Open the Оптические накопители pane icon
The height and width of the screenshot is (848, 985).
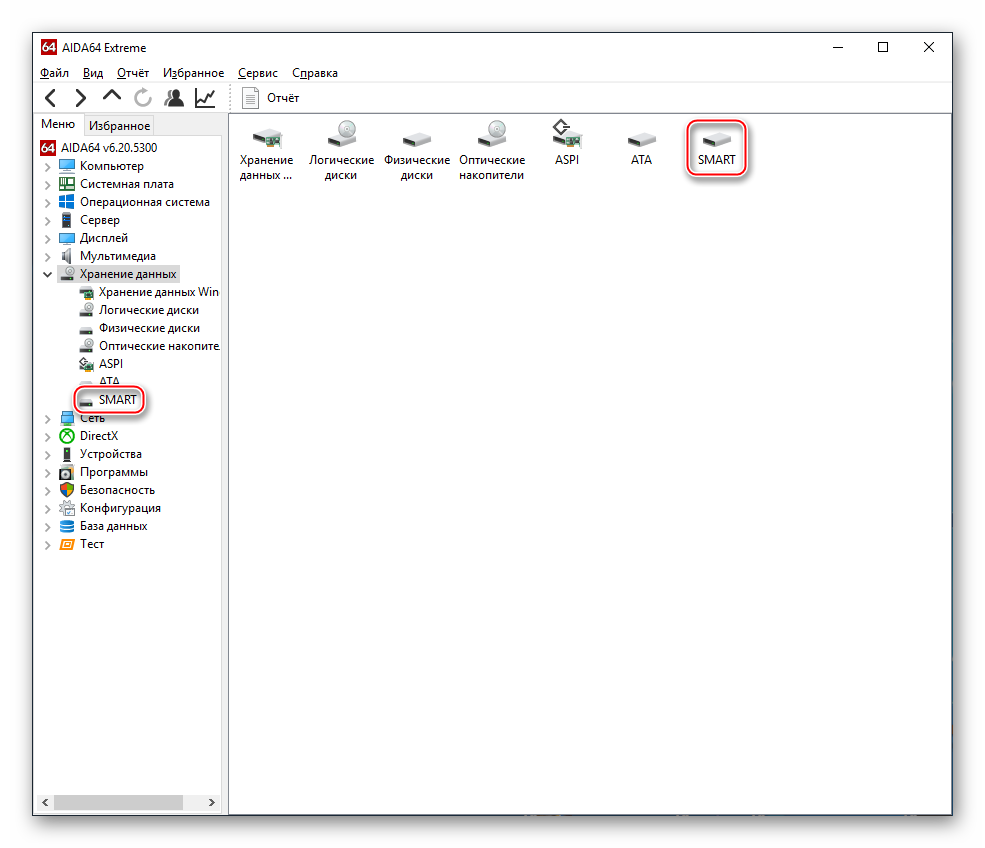click(492, 150)
